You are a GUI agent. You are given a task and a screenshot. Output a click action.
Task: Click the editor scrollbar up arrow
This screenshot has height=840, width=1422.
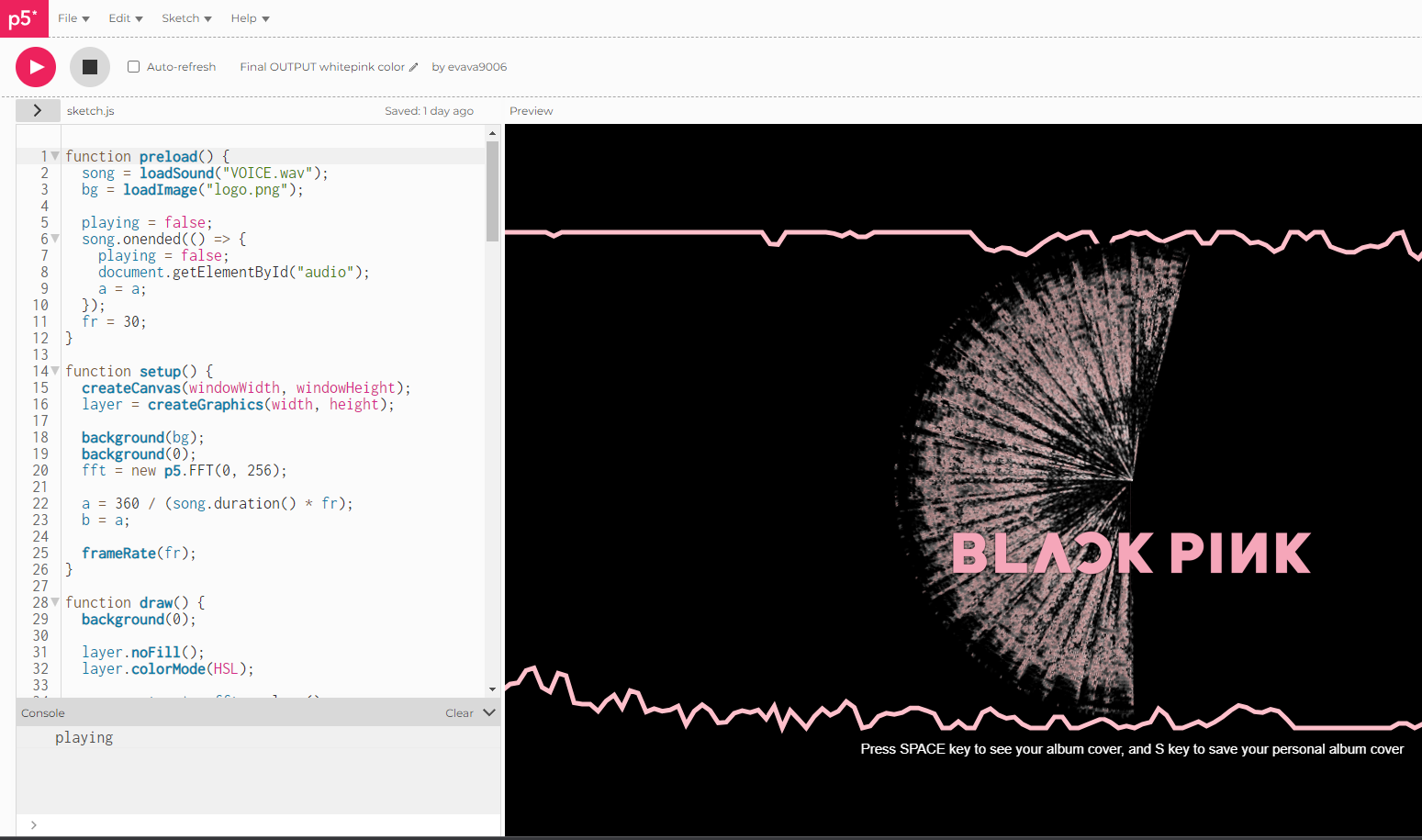493,133
